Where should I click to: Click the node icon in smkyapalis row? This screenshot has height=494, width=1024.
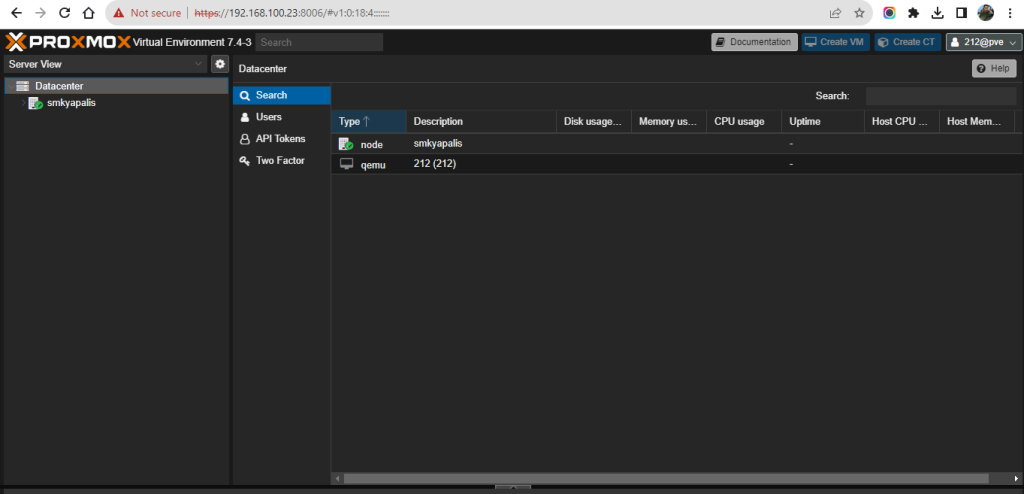pos(346,144)
